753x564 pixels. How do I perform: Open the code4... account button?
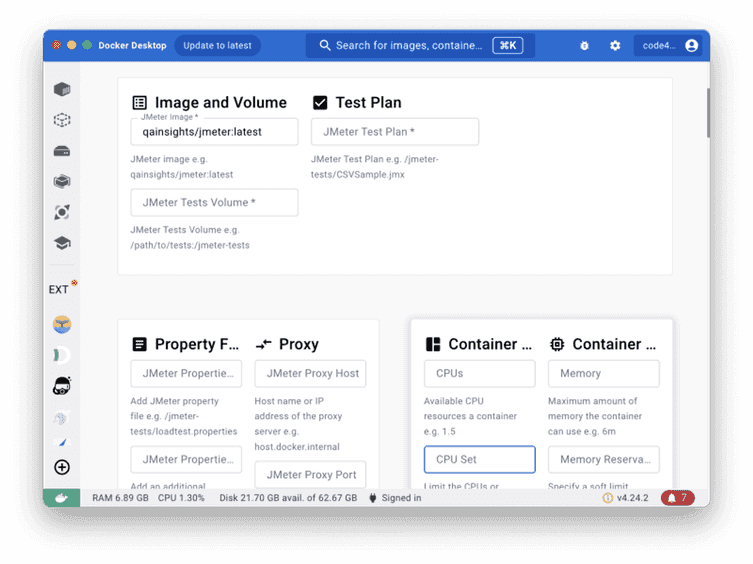(x=668, y=46)
